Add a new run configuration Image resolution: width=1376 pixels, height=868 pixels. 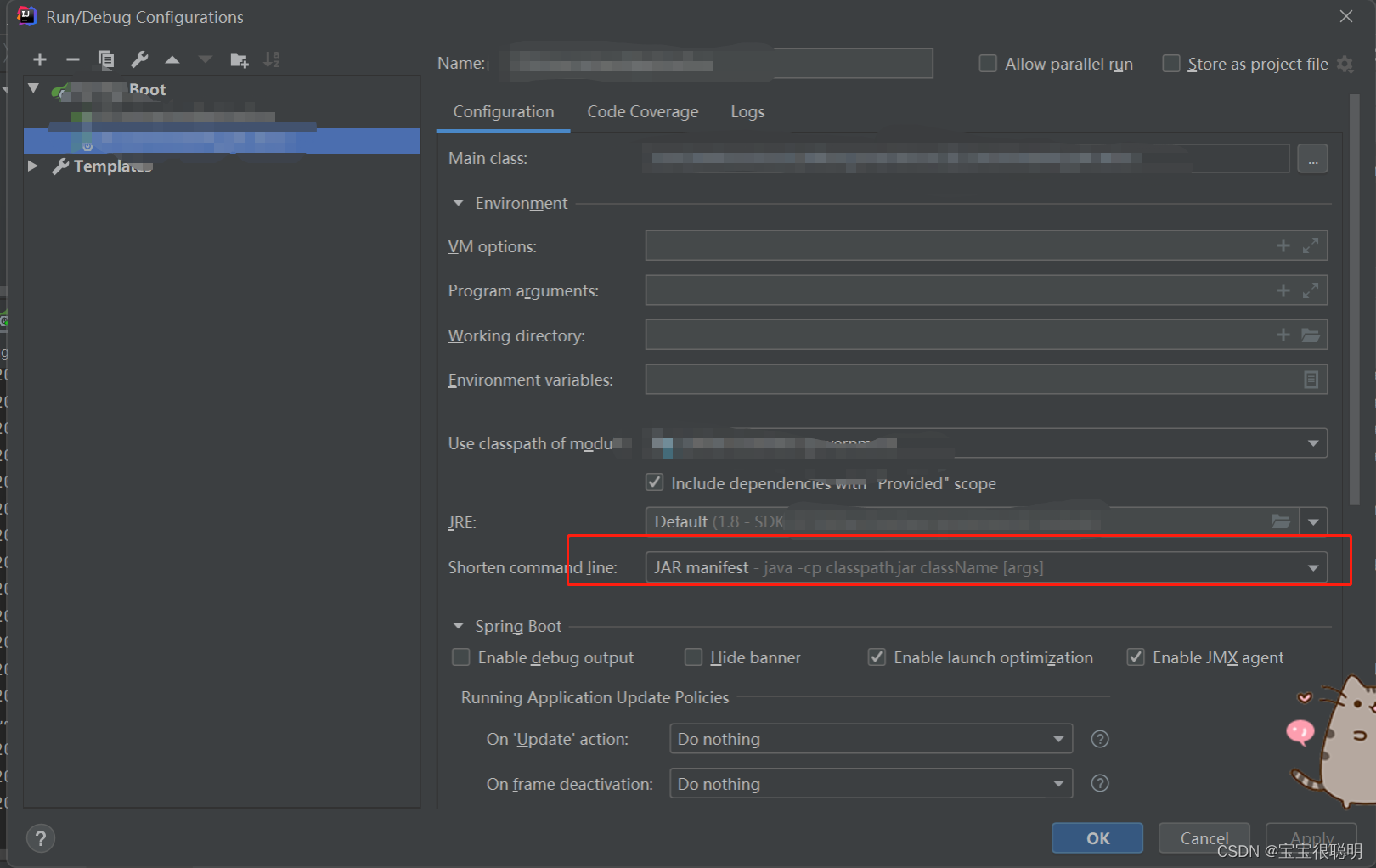pyautogui.click(x=40, y=59)
